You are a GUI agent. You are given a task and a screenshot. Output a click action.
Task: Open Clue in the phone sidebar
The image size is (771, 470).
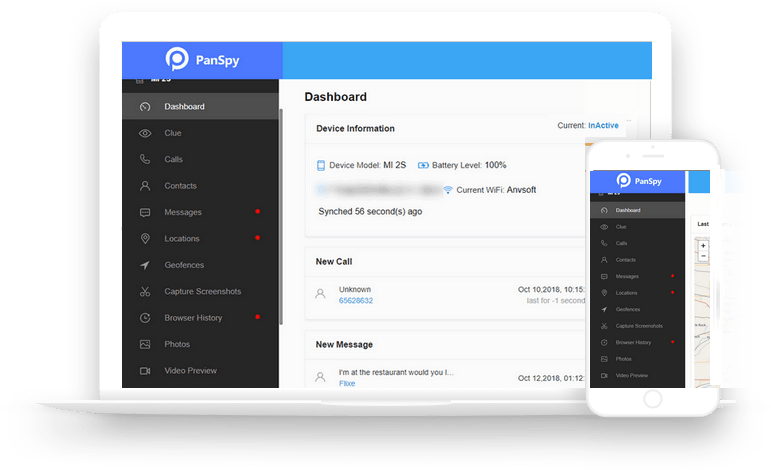[x=637, y=227]
